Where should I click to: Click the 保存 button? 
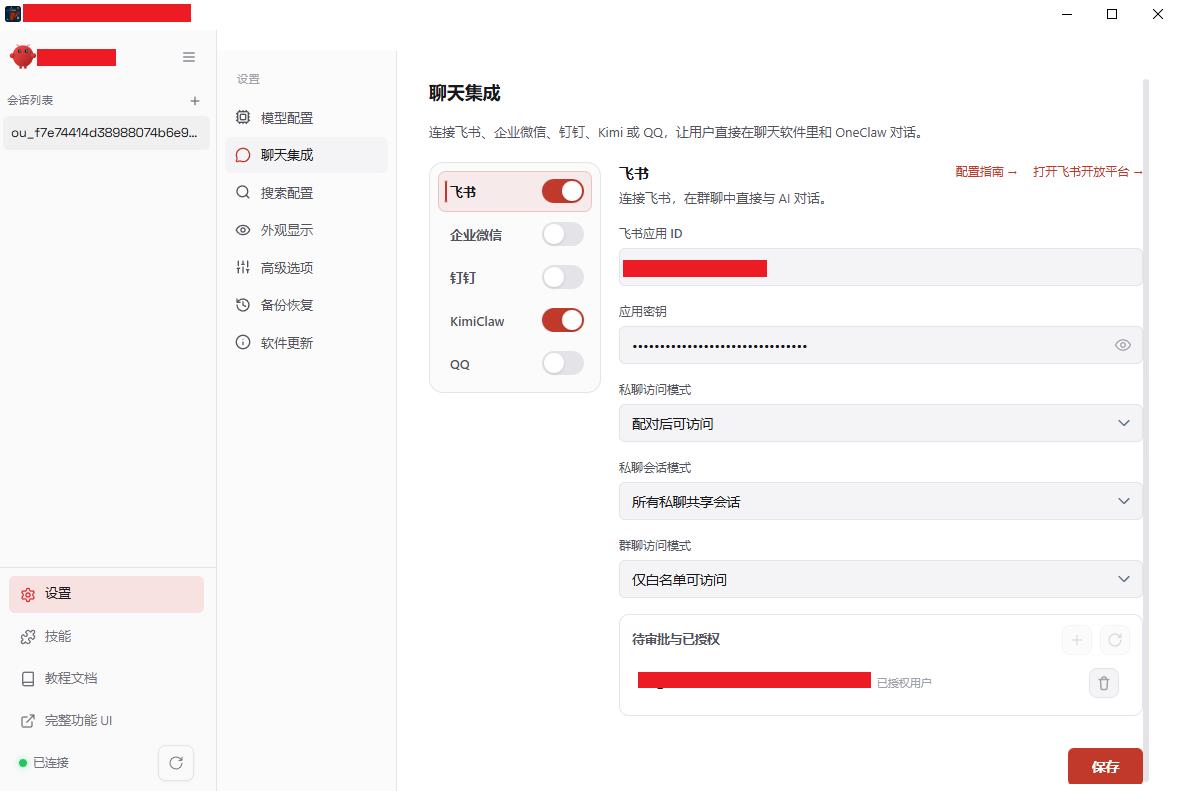(x=1104, y=767)
